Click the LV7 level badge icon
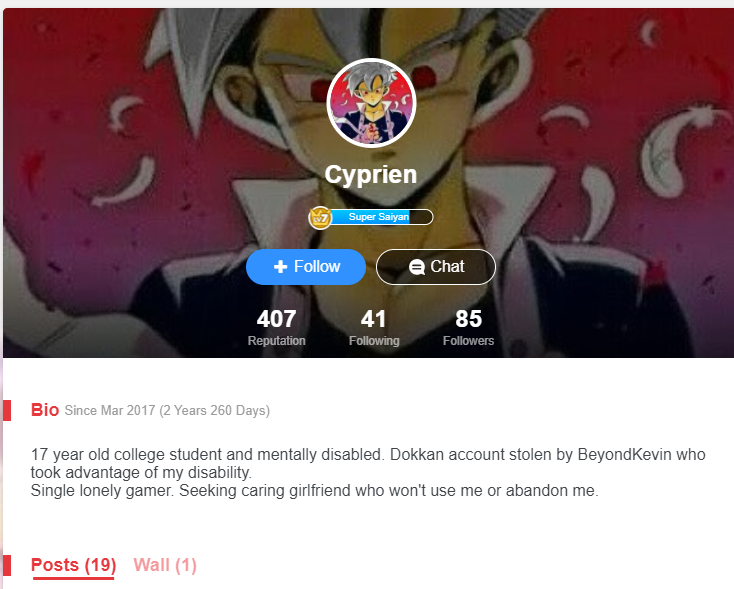The width and height of the screenshot is (734, 589). click(320, 218)
